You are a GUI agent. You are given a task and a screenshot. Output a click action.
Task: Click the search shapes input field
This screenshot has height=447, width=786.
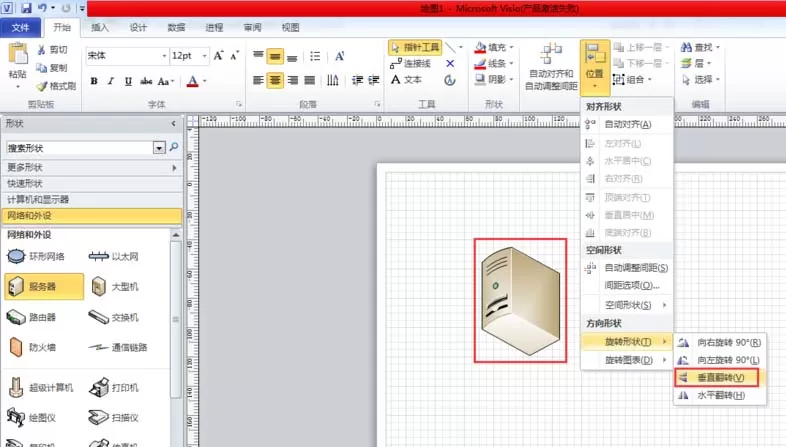click(x=79, y=148)
